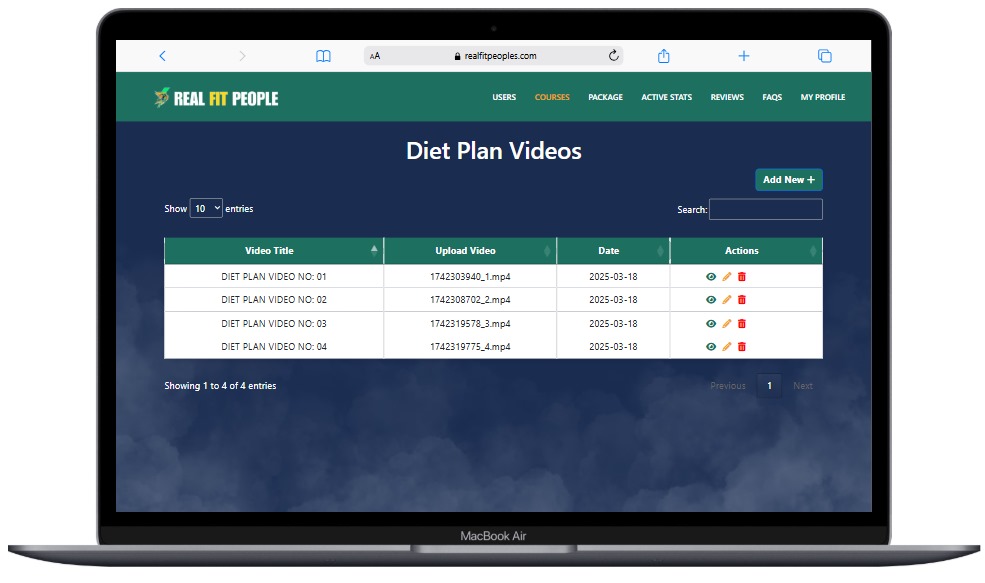Open the Show entries dropdown
Screen dimensions: 985x583
pos(206,209)
